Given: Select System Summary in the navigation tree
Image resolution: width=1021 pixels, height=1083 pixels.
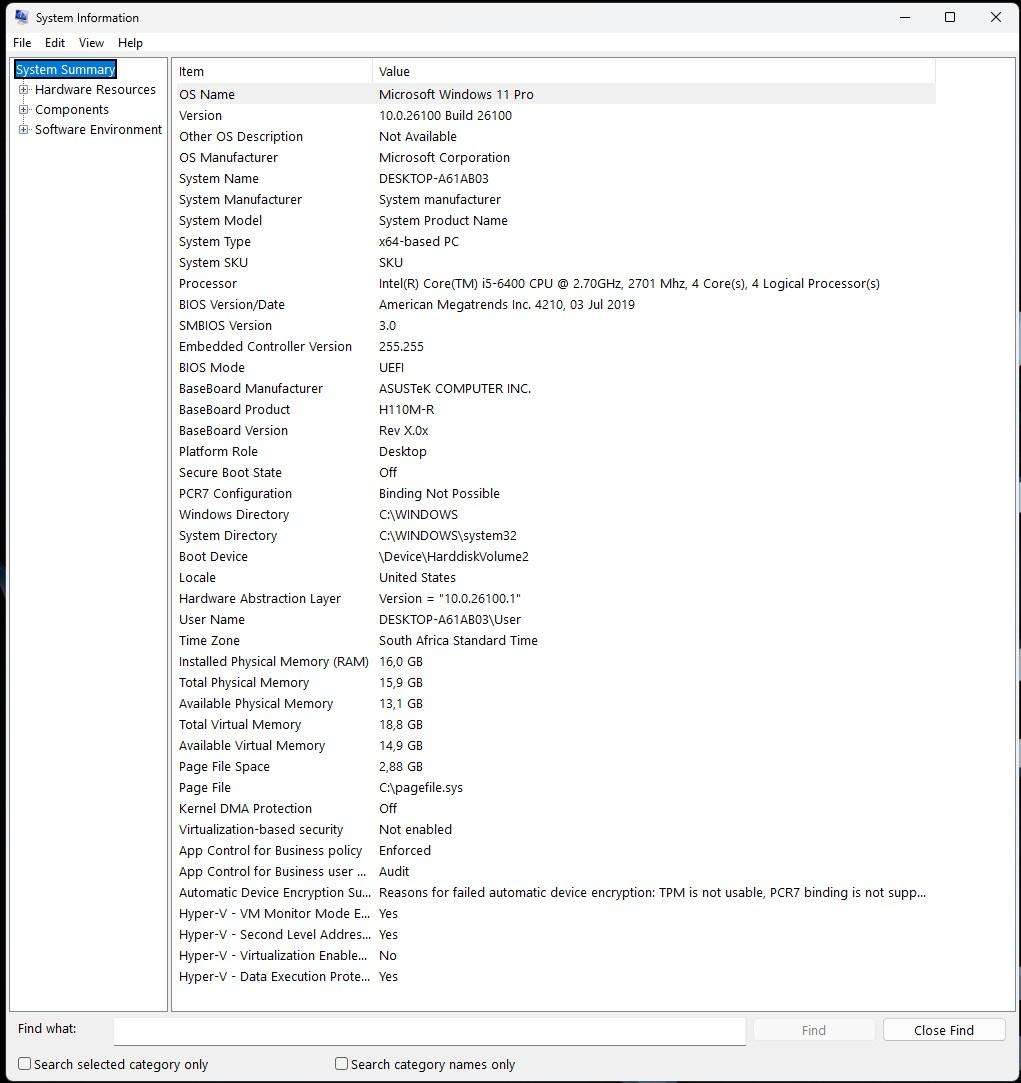Looking at the screenshot, I should click(65, 69).
